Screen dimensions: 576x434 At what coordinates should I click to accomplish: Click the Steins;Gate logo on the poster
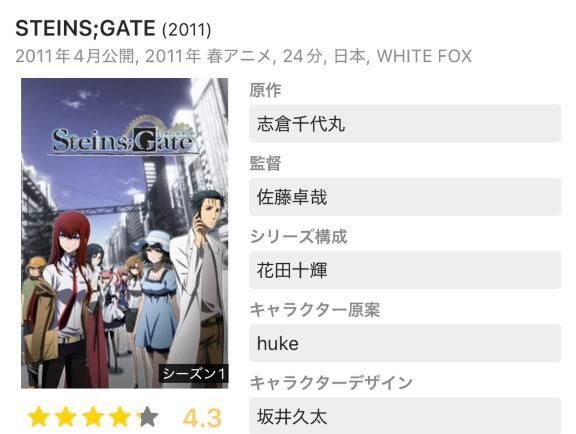[123, 140]
